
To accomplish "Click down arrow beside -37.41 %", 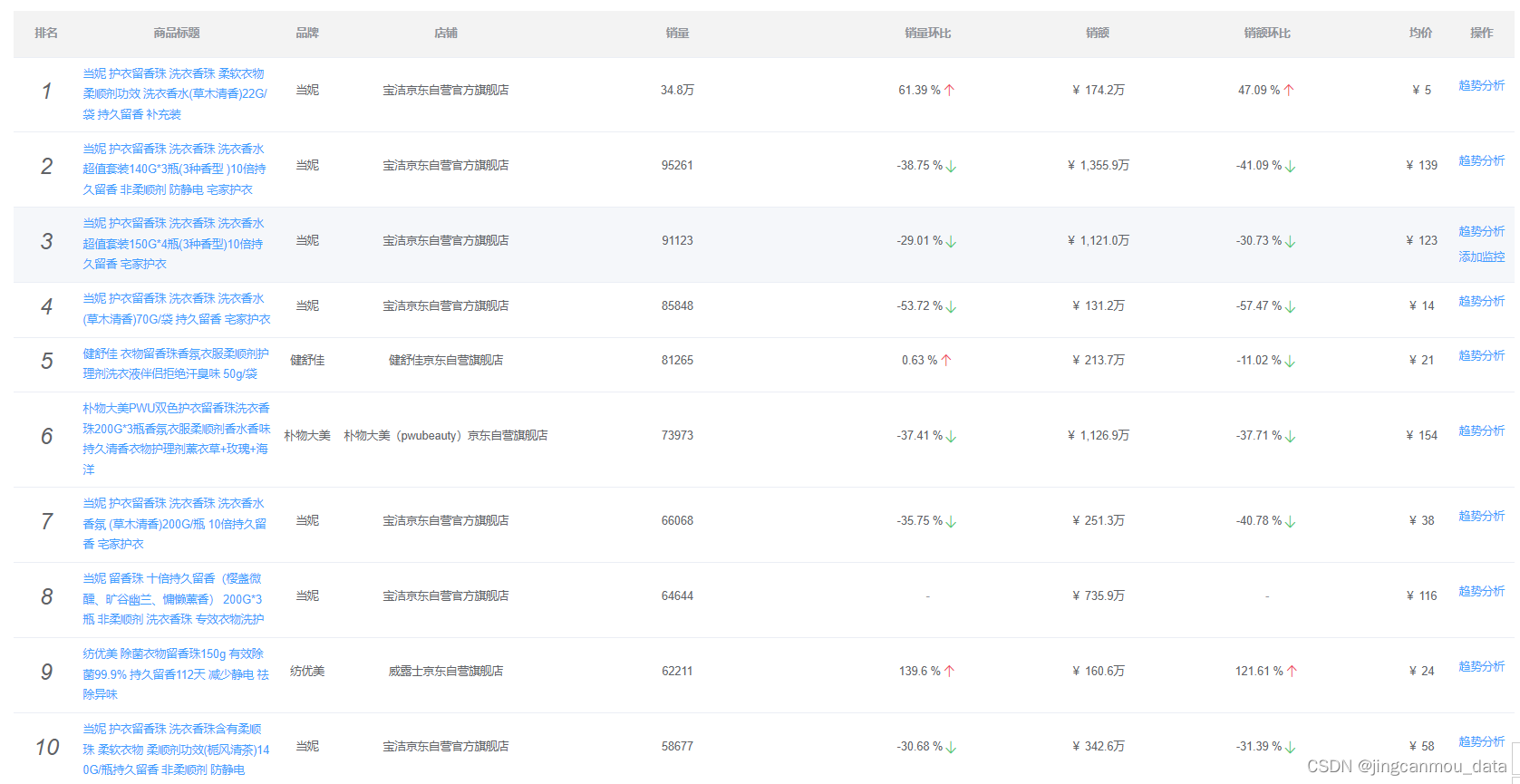I will pyautogui.click(x=951, y=436).
